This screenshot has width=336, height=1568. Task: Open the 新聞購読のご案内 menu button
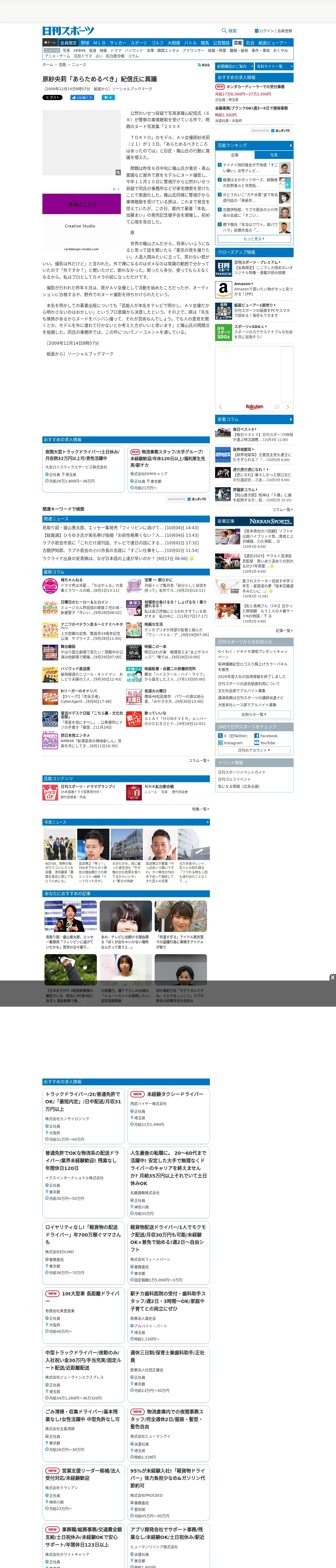(234, 66)
